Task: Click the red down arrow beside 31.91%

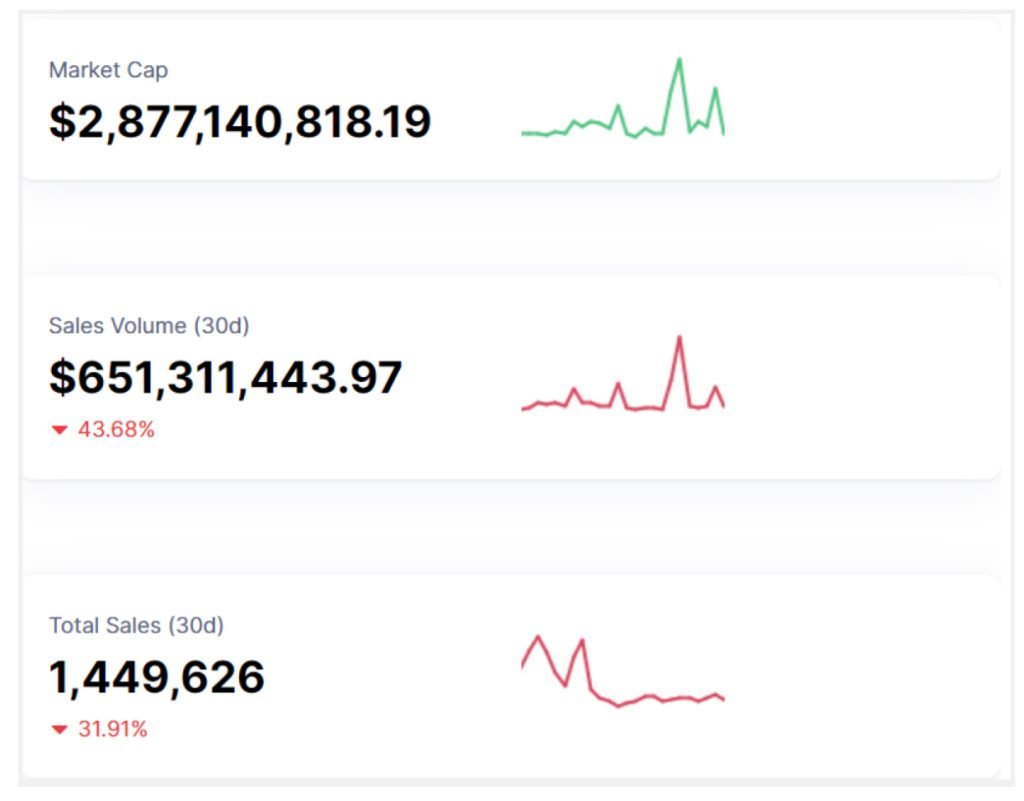Action: click(x=59, y=730)
